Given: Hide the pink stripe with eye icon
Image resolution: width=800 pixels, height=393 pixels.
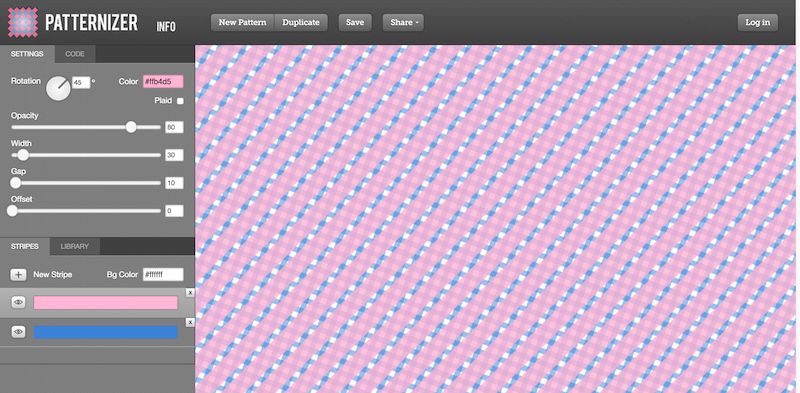Looking at the screenshot, I should (x=19, y=303).
